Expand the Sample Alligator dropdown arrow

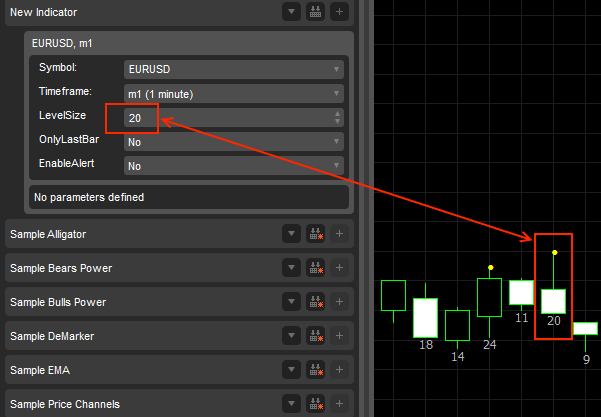tap(291, 234)
